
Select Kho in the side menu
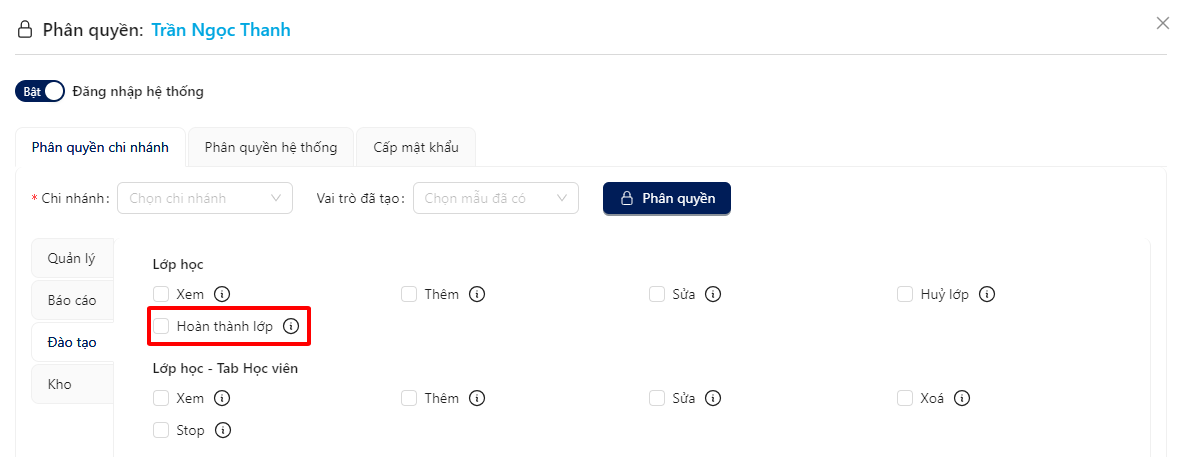pos(72,384)
